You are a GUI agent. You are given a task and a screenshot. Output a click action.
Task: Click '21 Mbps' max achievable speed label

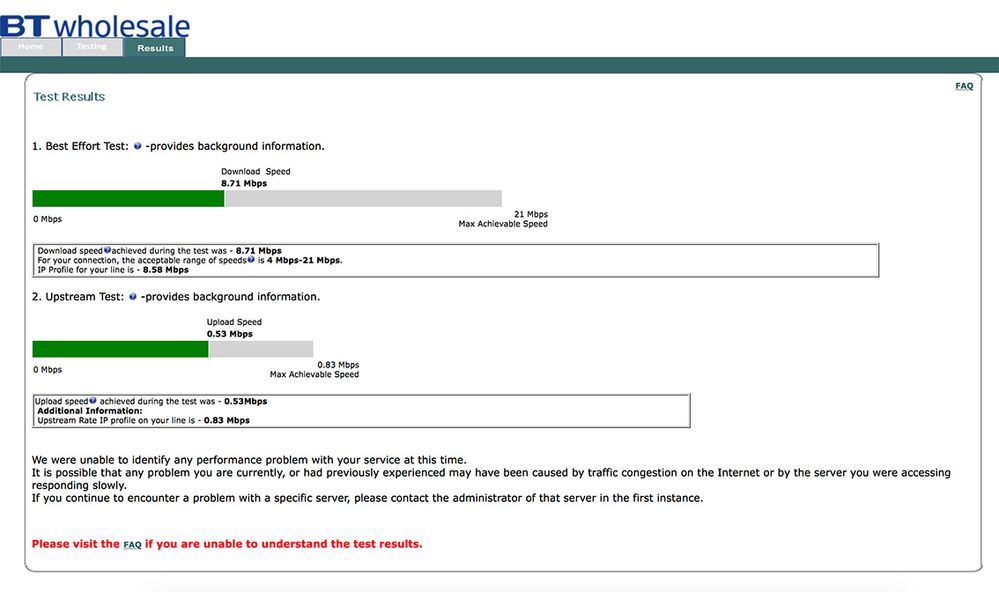pyautogui.click(x=531, y=214)
